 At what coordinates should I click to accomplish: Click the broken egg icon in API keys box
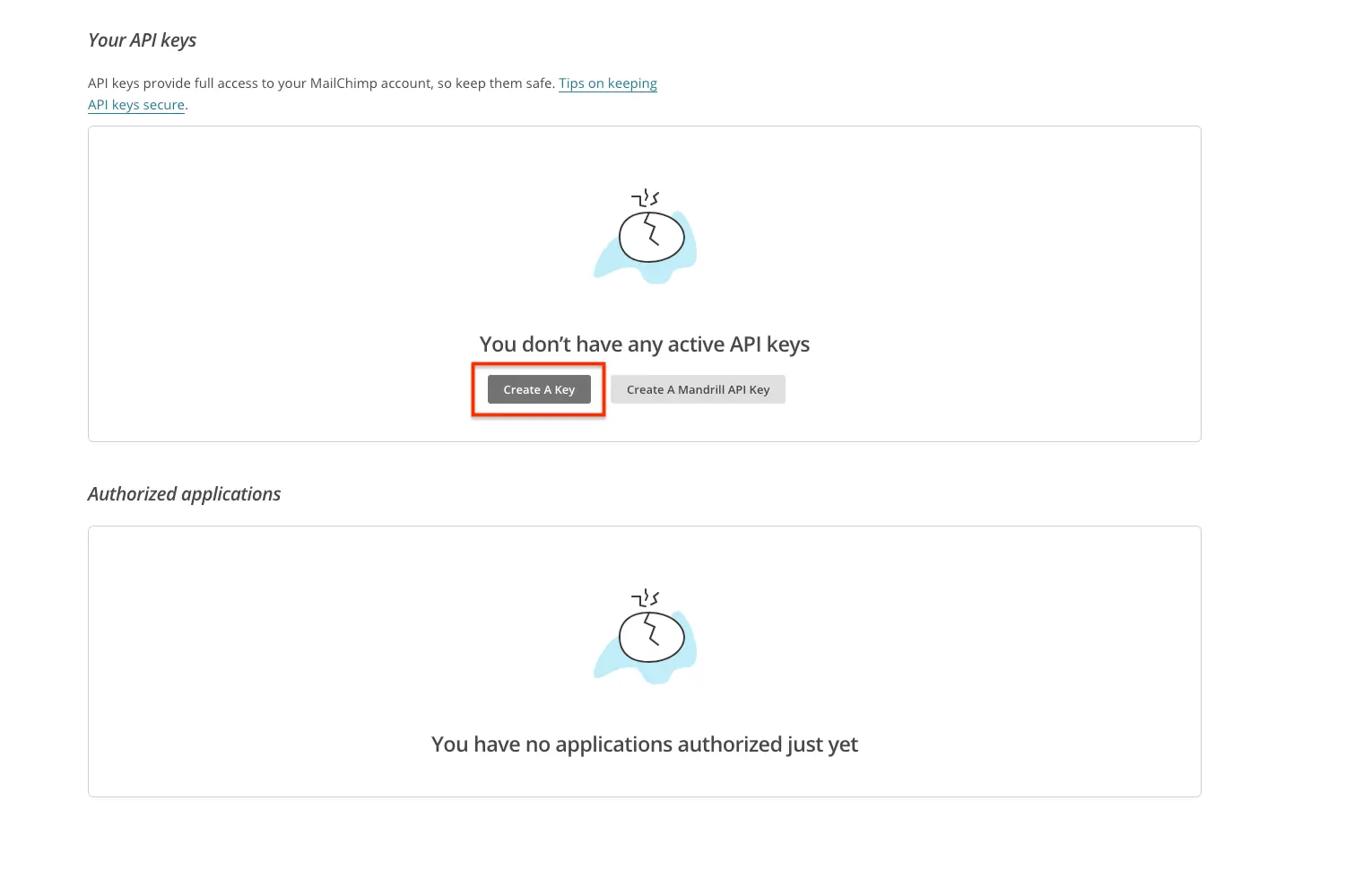(646, 237)
